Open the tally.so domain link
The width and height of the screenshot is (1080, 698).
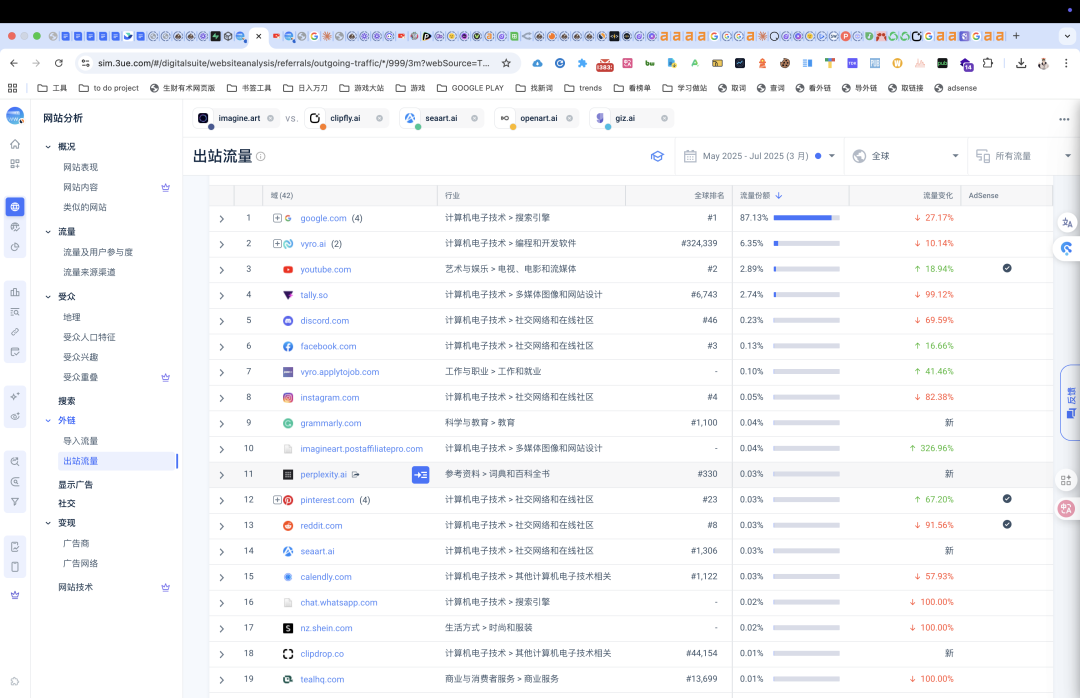pos(314,295)
